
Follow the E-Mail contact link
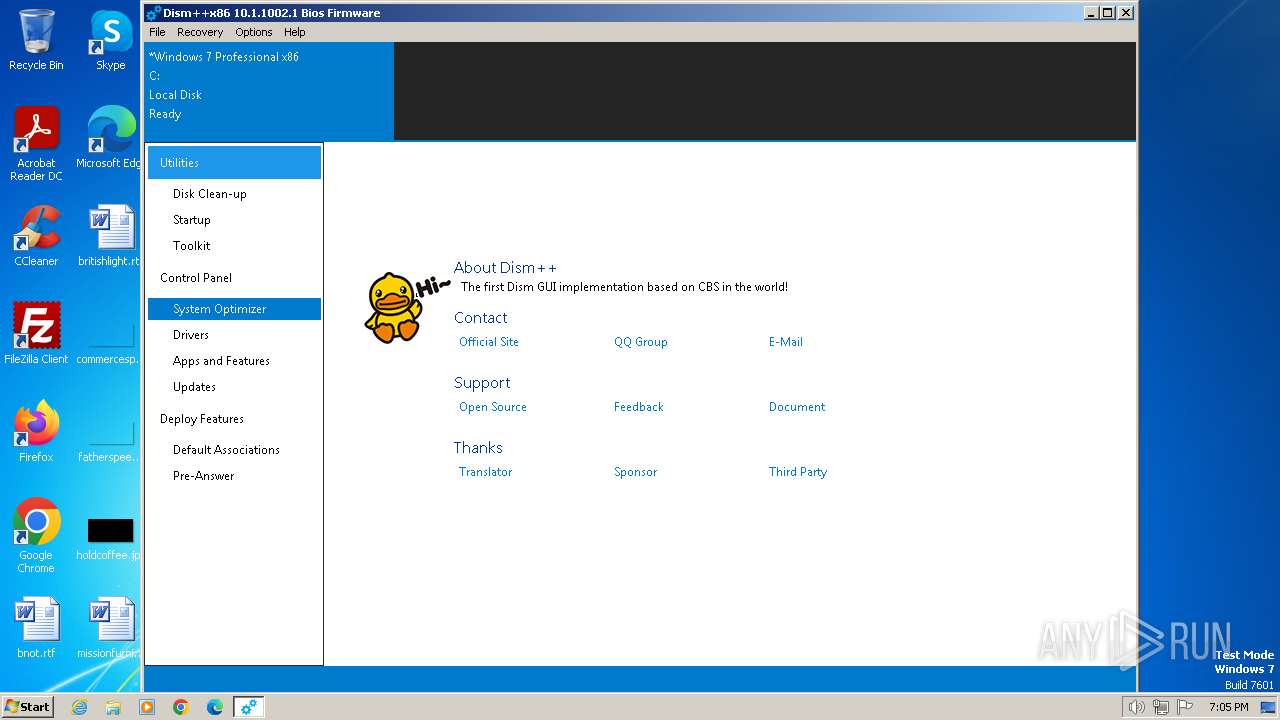(x=786, y=342)
